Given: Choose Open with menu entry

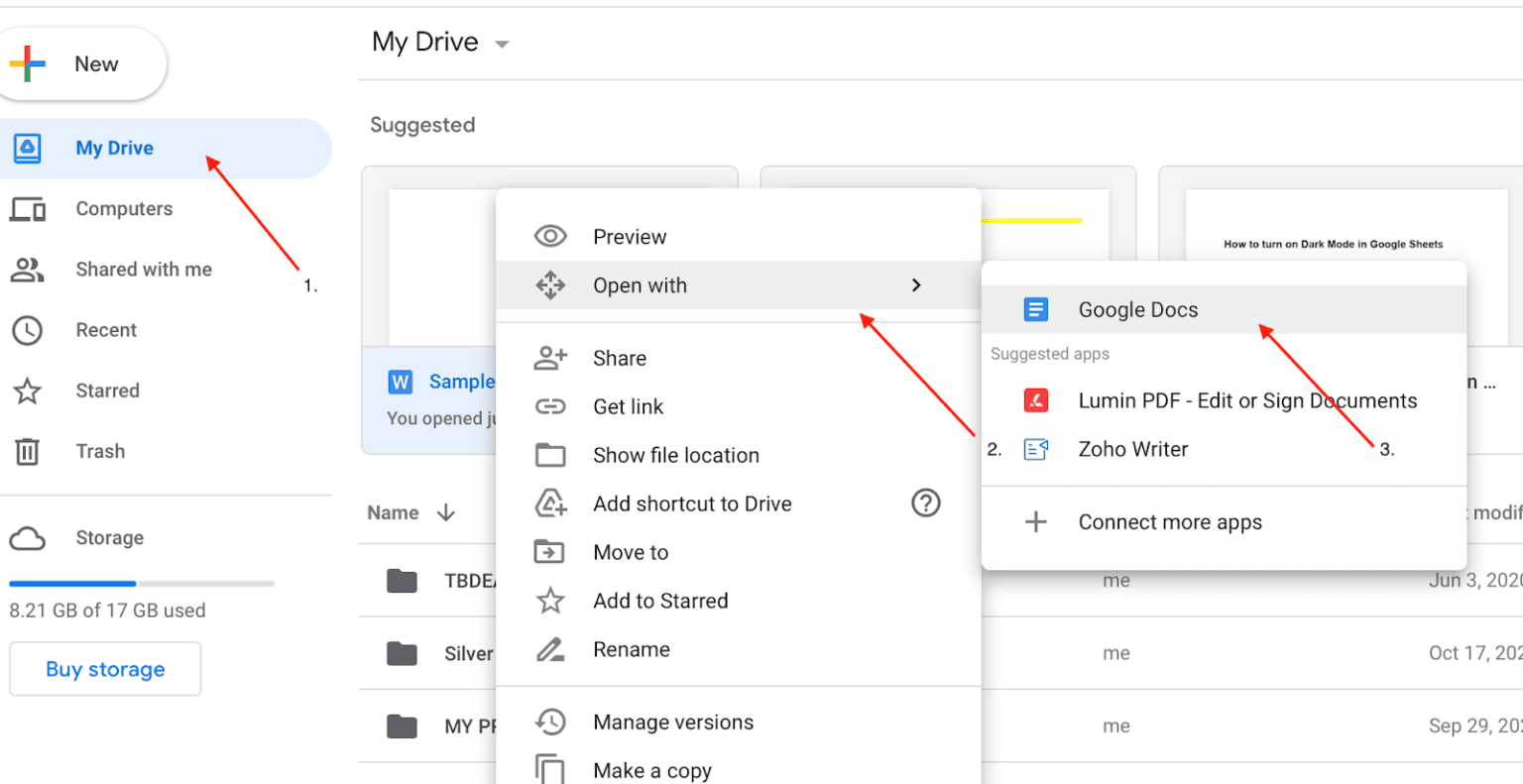Looking at the screenshot, I should point(739,285).
